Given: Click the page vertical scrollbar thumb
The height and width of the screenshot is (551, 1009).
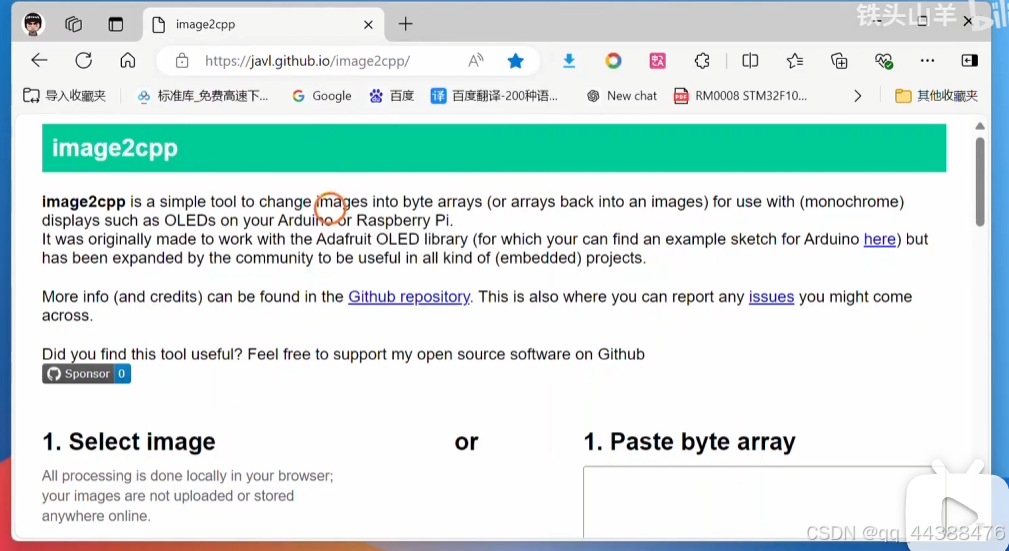Looking at the screenshot, I should tap(979, 181).
